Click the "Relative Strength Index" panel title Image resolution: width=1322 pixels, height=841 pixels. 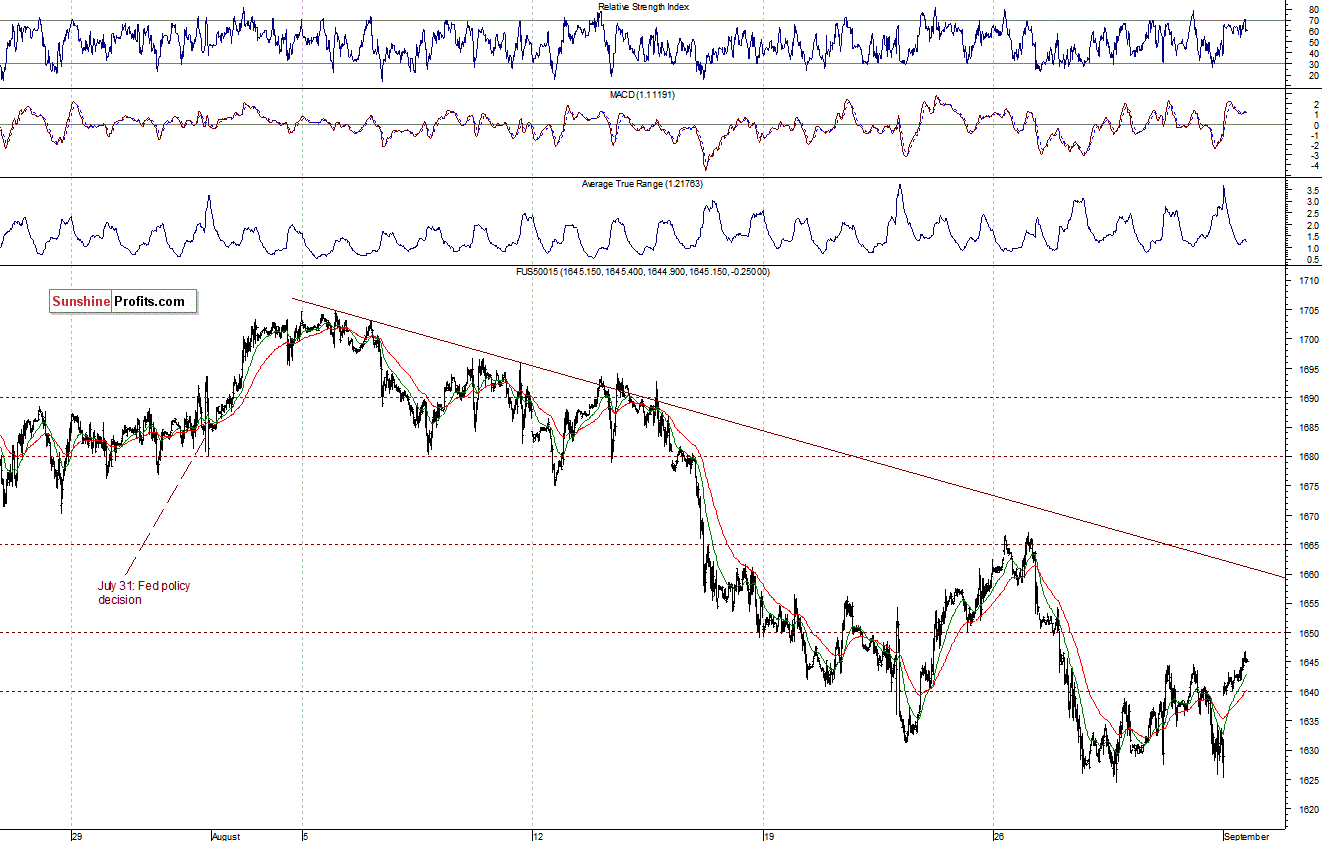643,6
